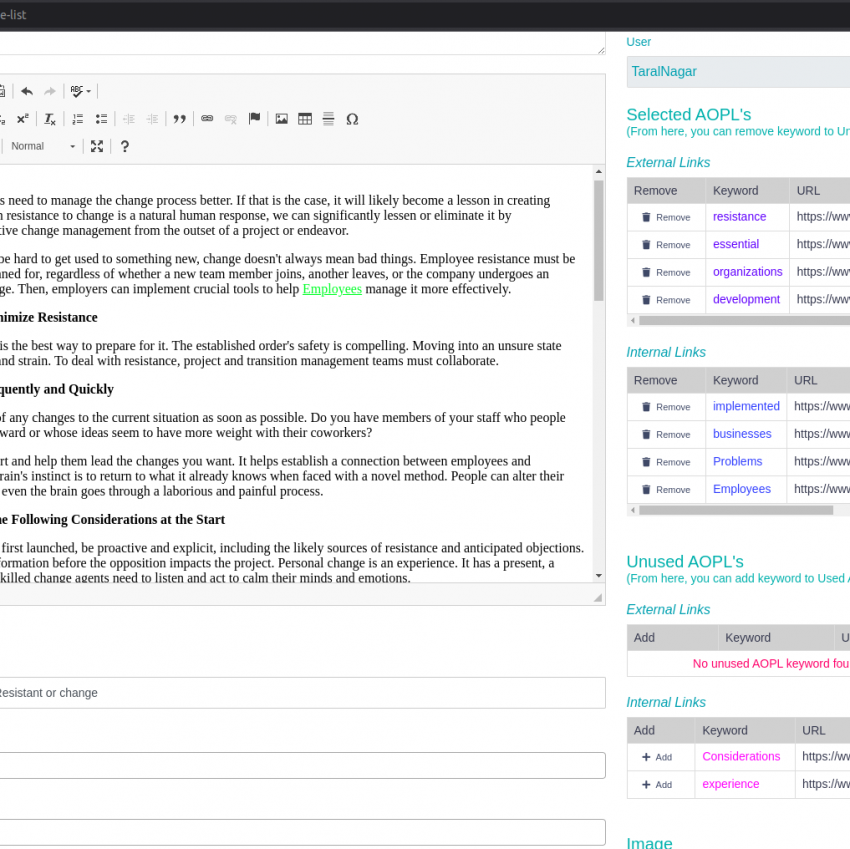Open the organizations keyword link
Viewport: 850px width, 849px height.
pos(748,272)
